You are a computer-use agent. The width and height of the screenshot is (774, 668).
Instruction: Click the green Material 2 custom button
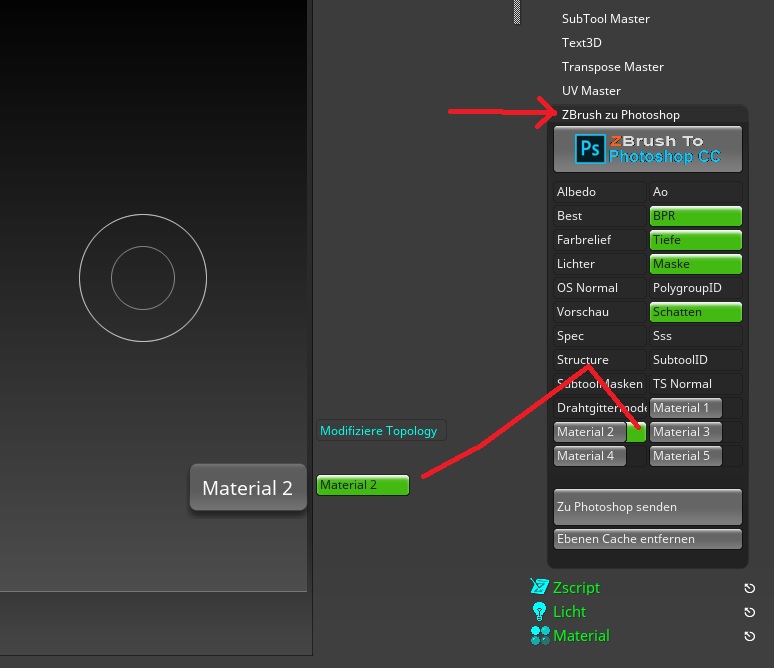click(x=363, y=485)
